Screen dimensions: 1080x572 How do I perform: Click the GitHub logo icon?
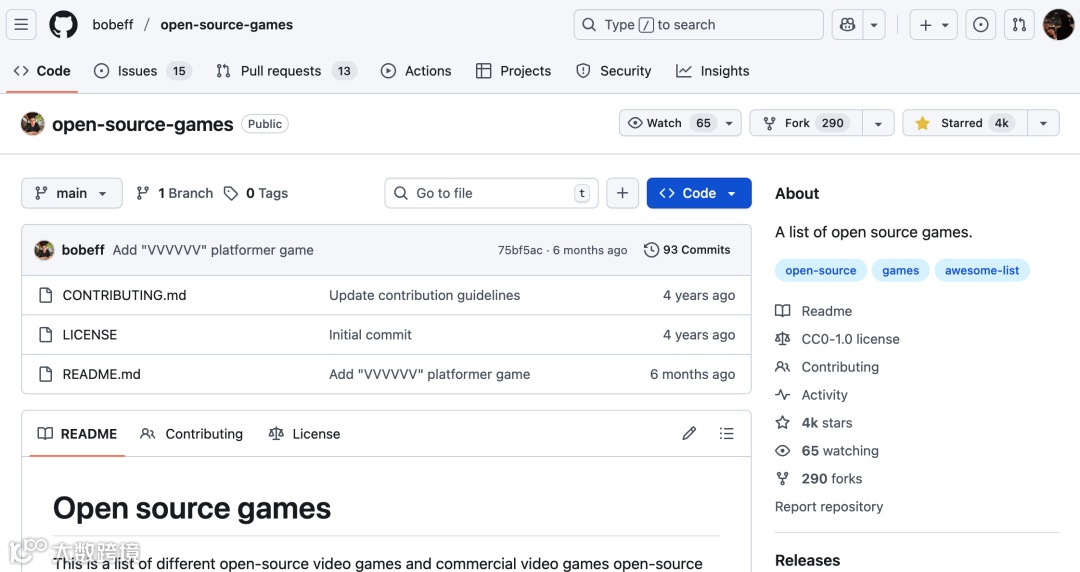pos(63,25)
